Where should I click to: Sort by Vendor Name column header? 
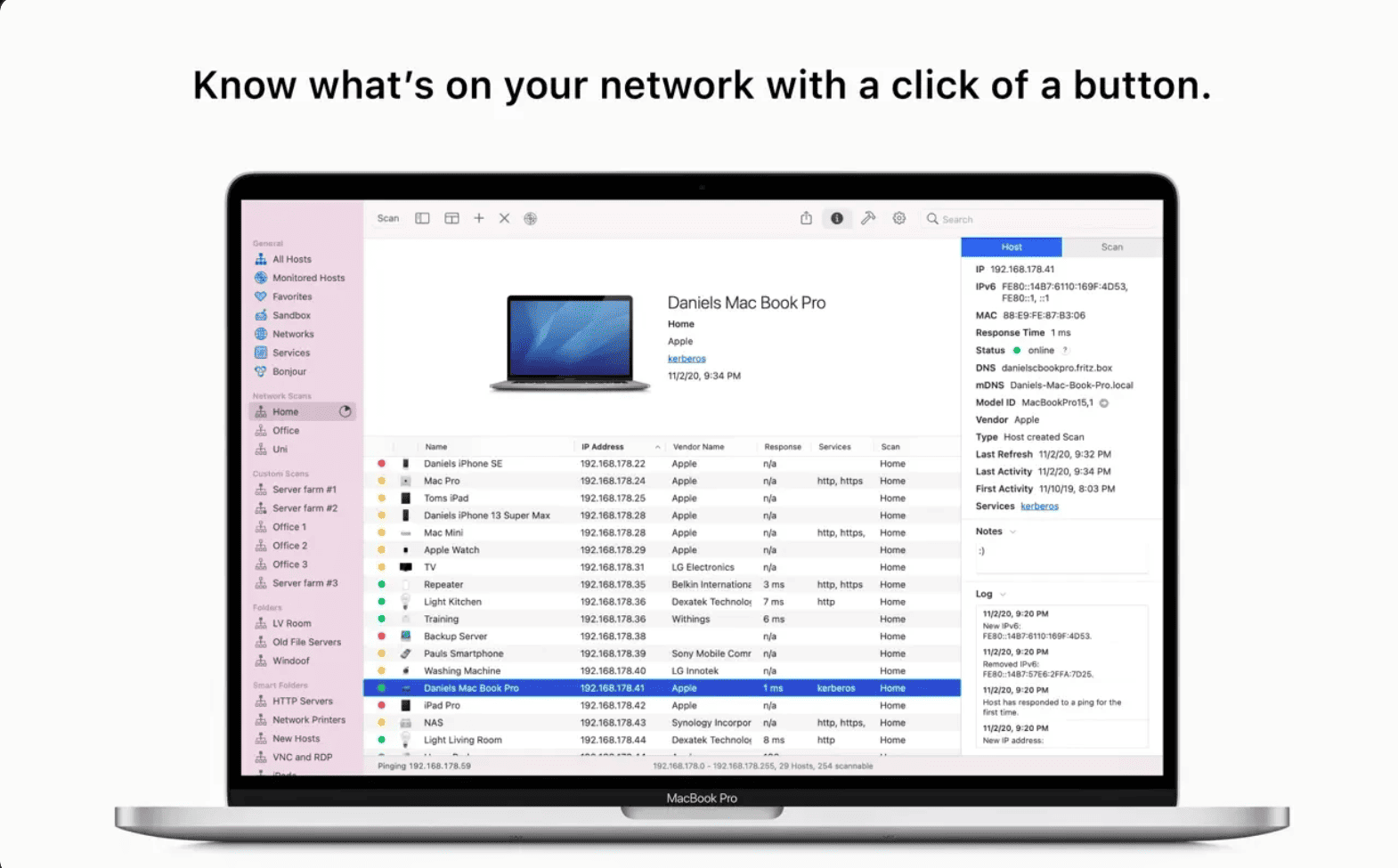click(699, 447)
